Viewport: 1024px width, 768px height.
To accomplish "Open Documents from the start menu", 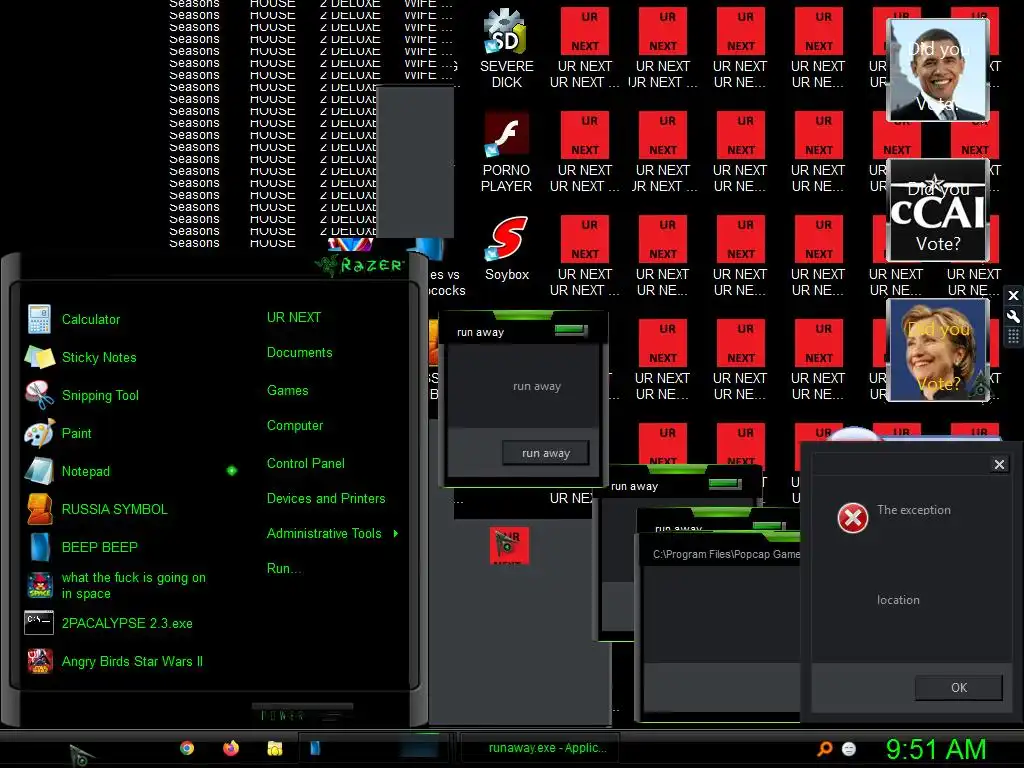I will click(300, 353).
